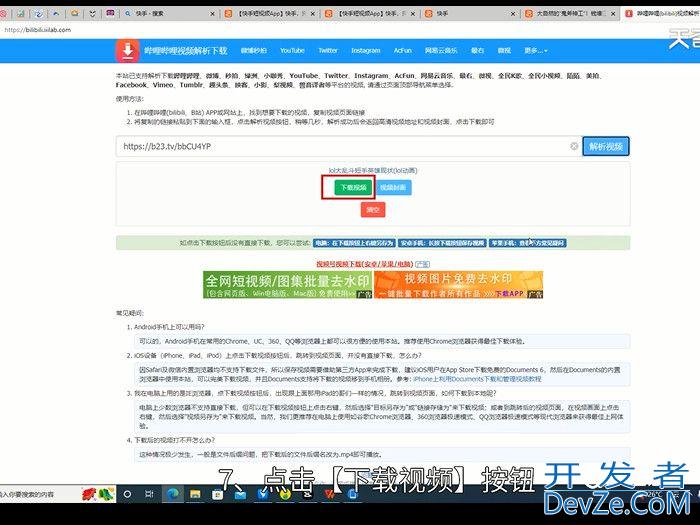The height and width of the screenshot is (525, 700).
Task: Expand the 更多 dropdown menu
Action: (536, 51)
